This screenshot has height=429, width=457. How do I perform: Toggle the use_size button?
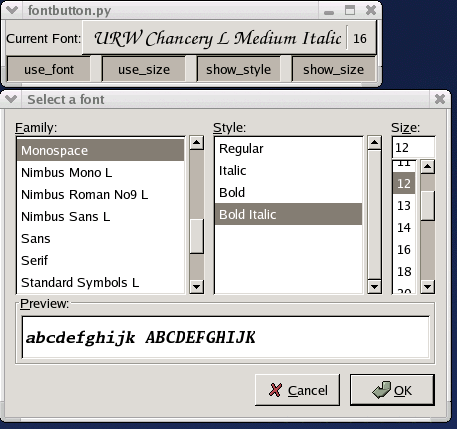click(144, 69)
